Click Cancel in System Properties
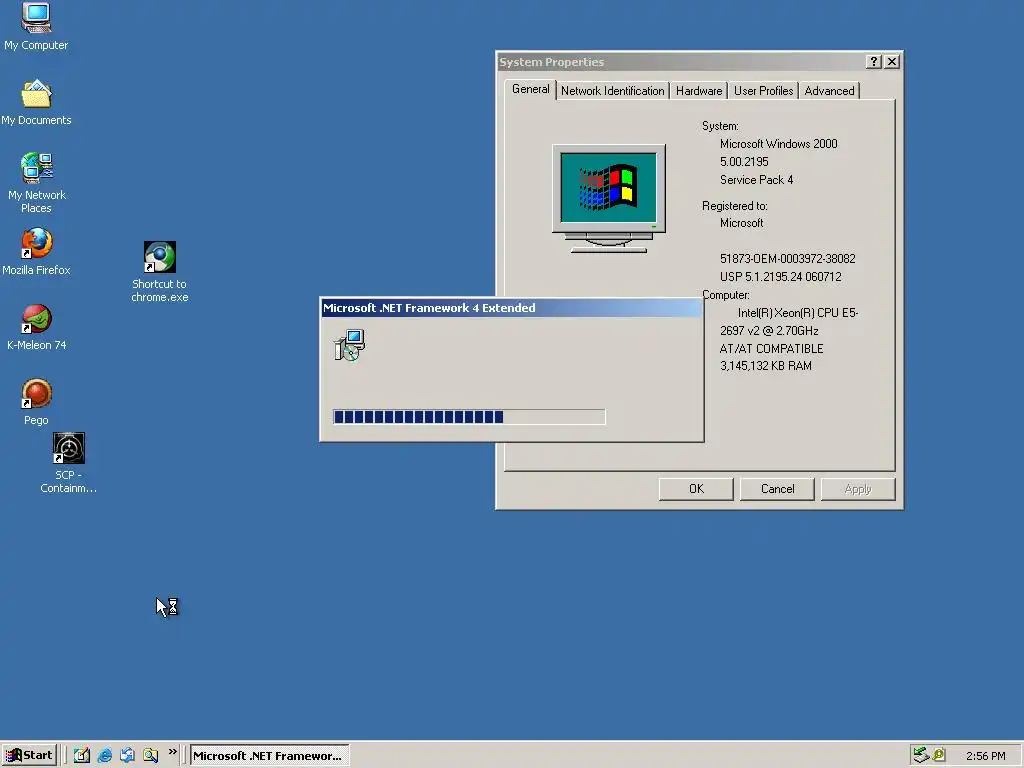Viewport: 1024px width, 768px height. click(777, 489)
